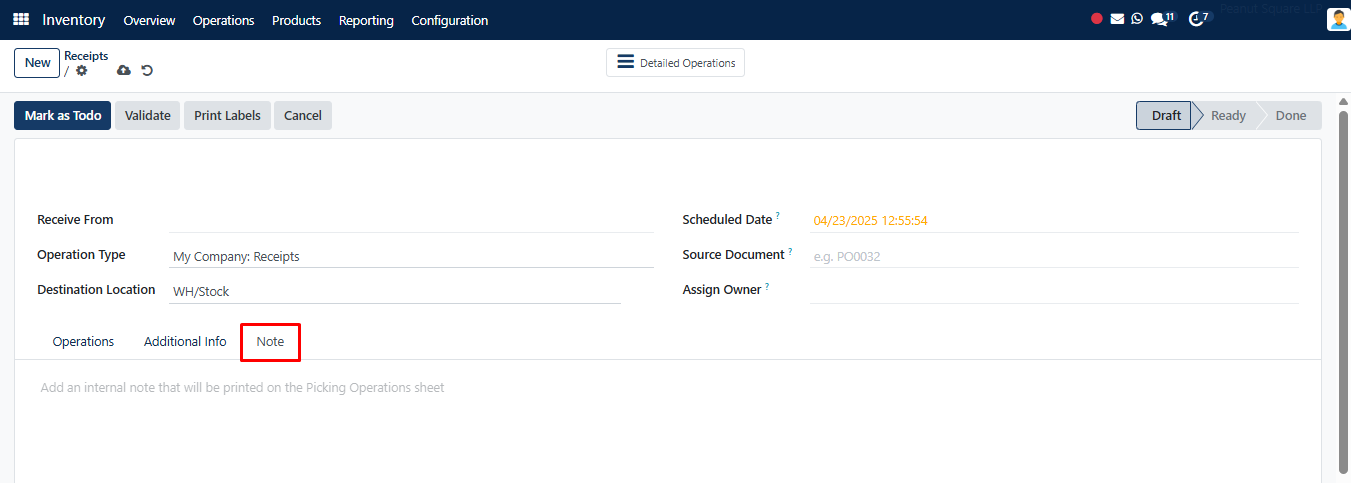This screenshot has width=1351, height=483.
Task: Select the Draft status stage
Action: tap(1166, 115)
